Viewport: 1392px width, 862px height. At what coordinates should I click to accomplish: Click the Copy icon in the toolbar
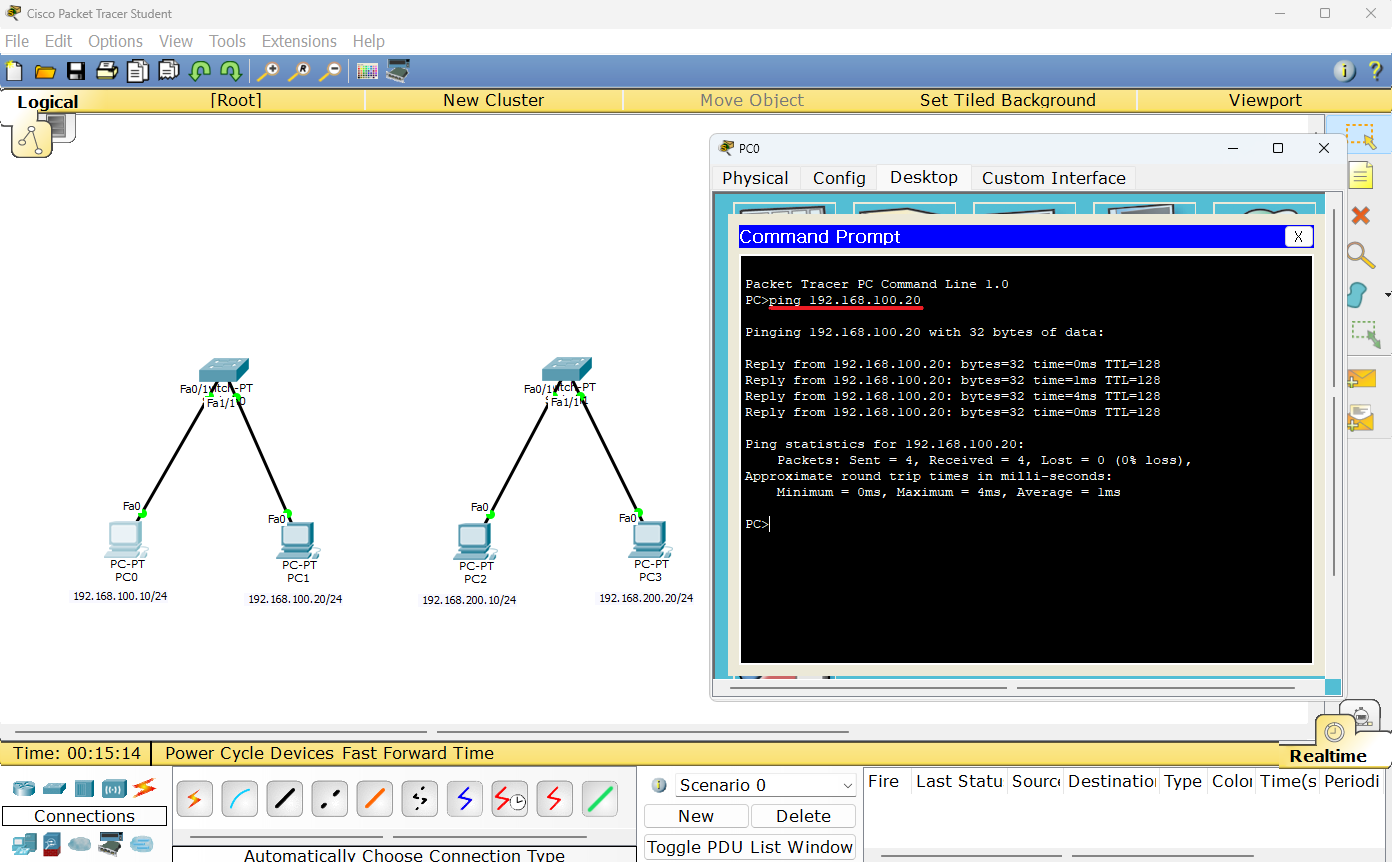pyautogui.click(x=138, y=71)
